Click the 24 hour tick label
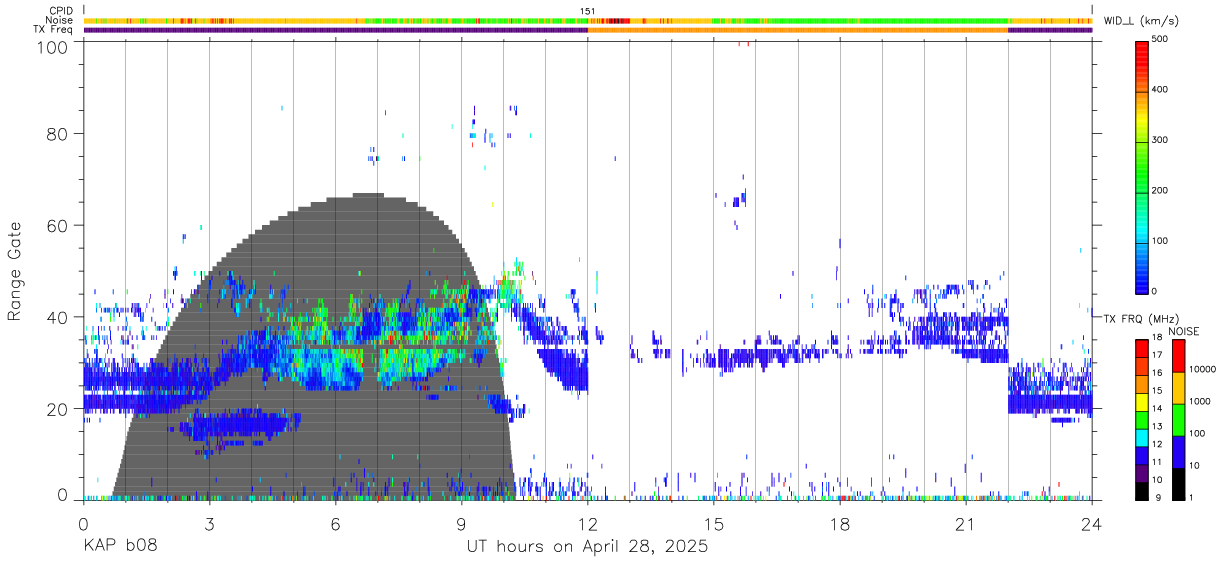 [1092, 524]
